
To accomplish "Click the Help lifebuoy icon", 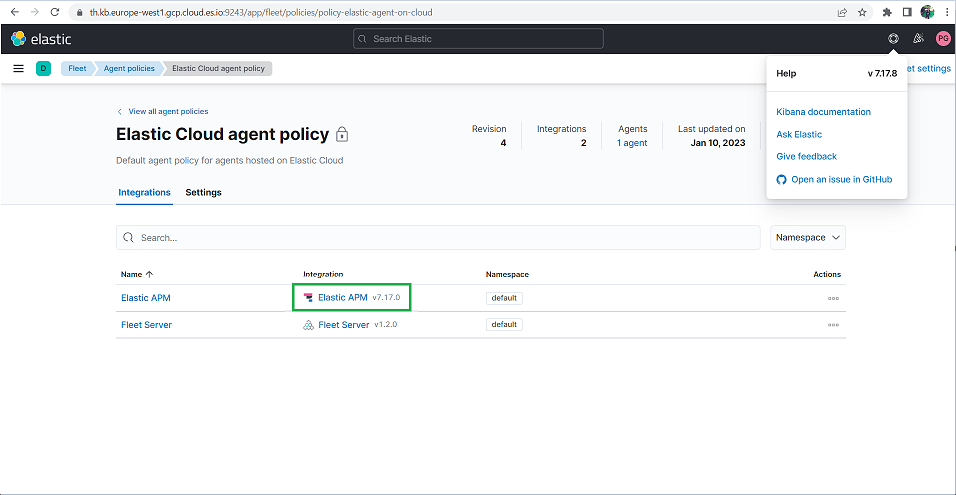I will pos(893,39).
